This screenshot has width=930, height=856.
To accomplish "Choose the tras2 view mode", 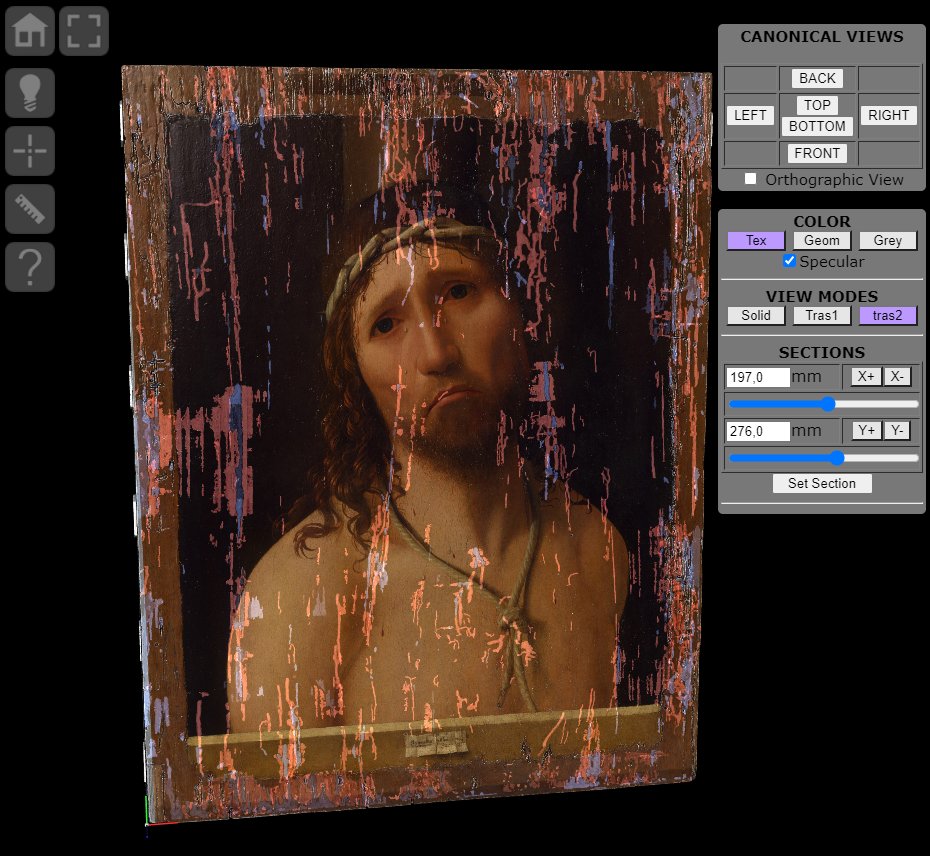I will tap(887, 315).
